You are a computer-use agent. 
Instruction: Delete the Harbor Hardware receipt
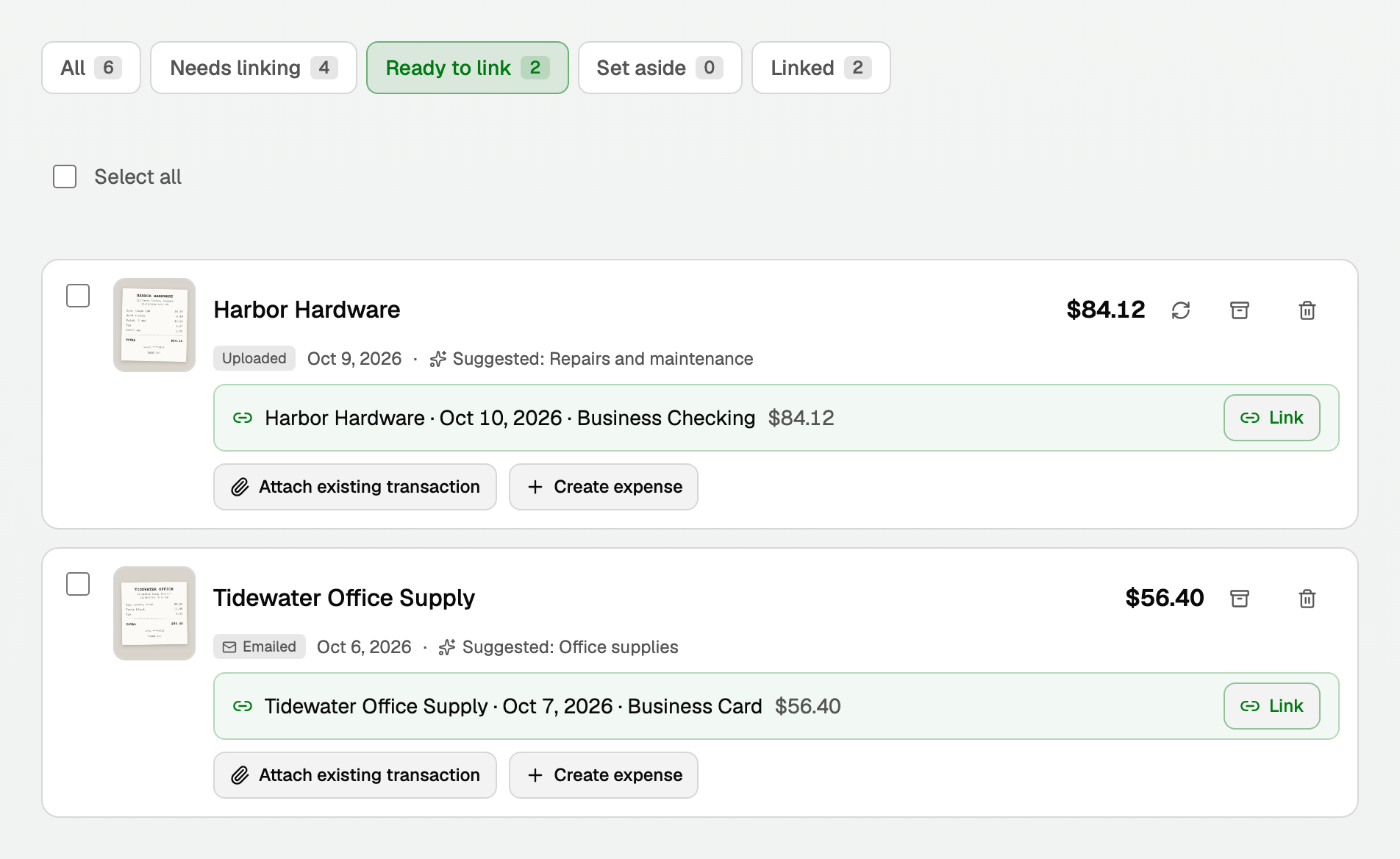point(1307,310)
